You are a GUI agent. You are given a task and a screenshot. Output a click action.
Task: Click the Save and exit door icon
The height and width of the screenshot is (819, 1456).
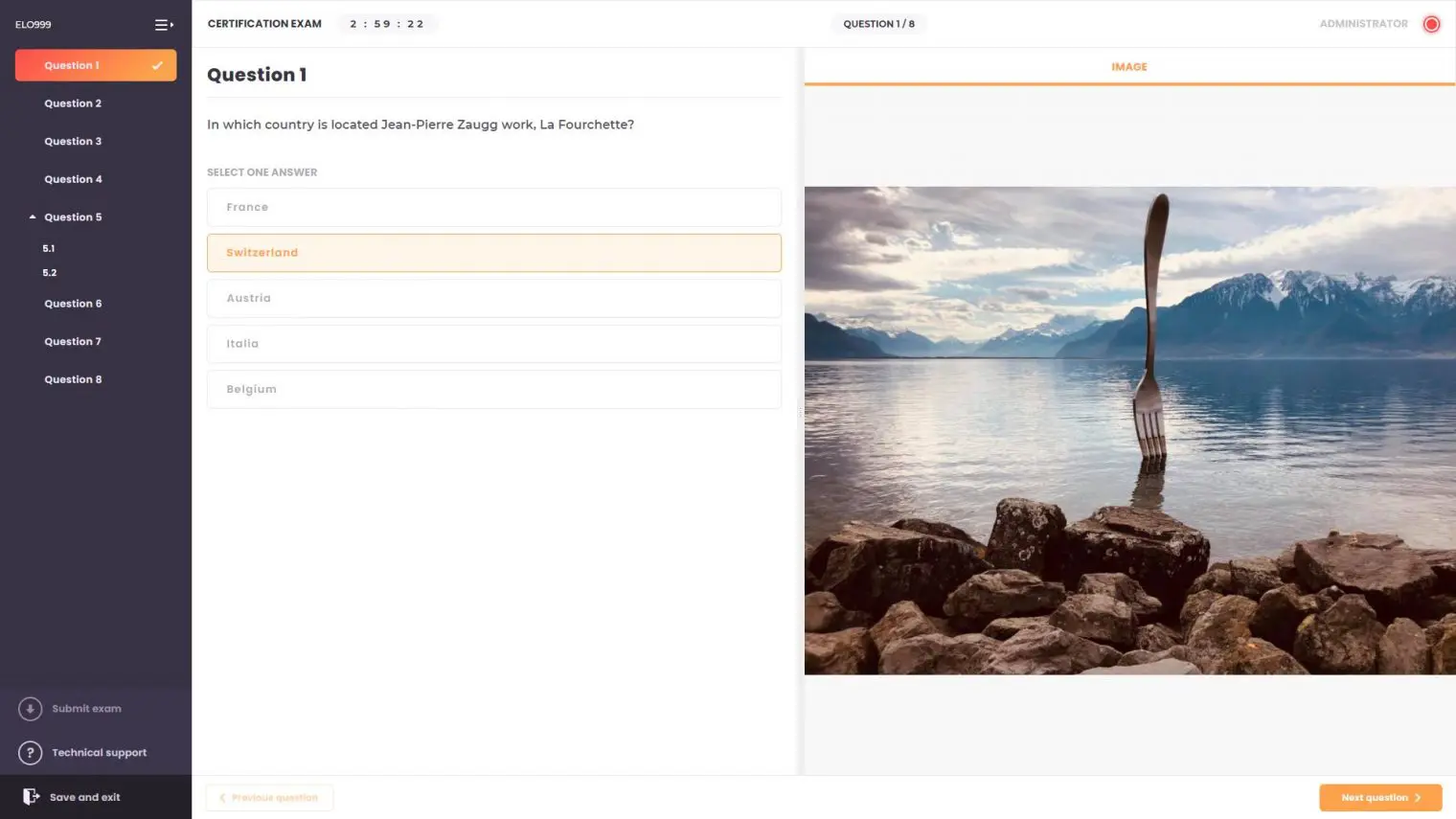31,797
